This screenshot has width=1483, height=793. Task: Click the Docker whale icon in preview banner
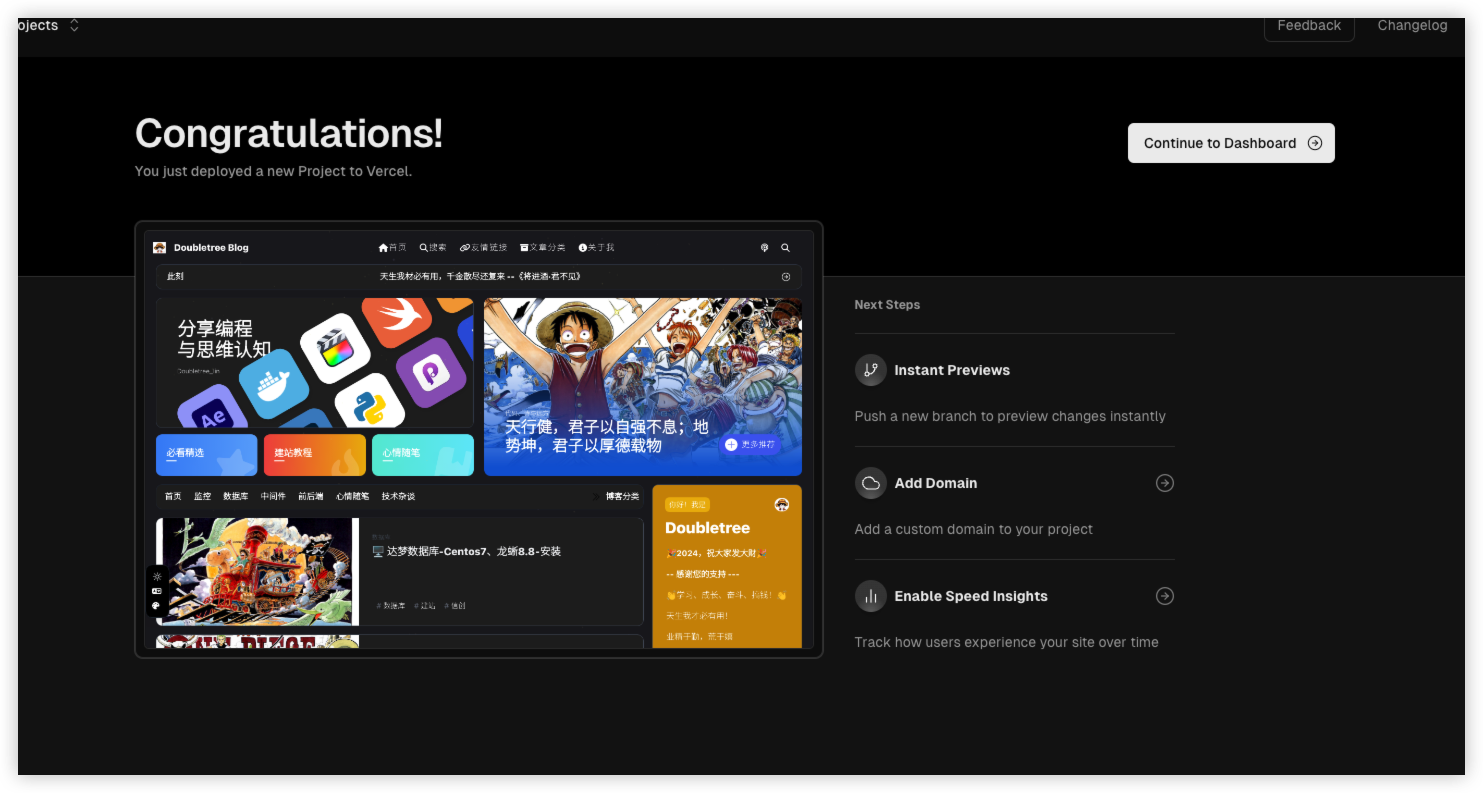[273, 384]
